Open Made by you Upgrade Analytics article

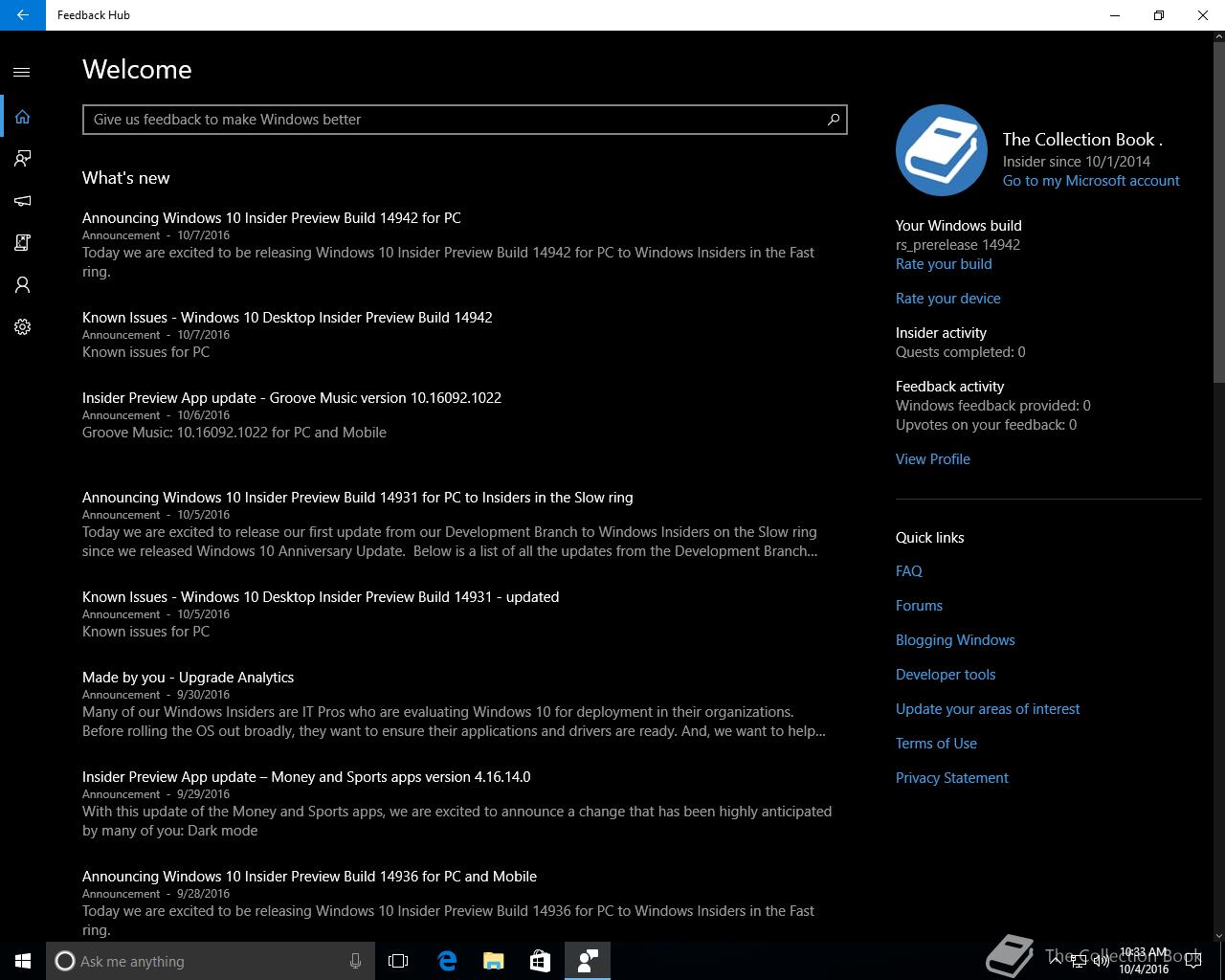pyautogui.click(x=189, y=678)
